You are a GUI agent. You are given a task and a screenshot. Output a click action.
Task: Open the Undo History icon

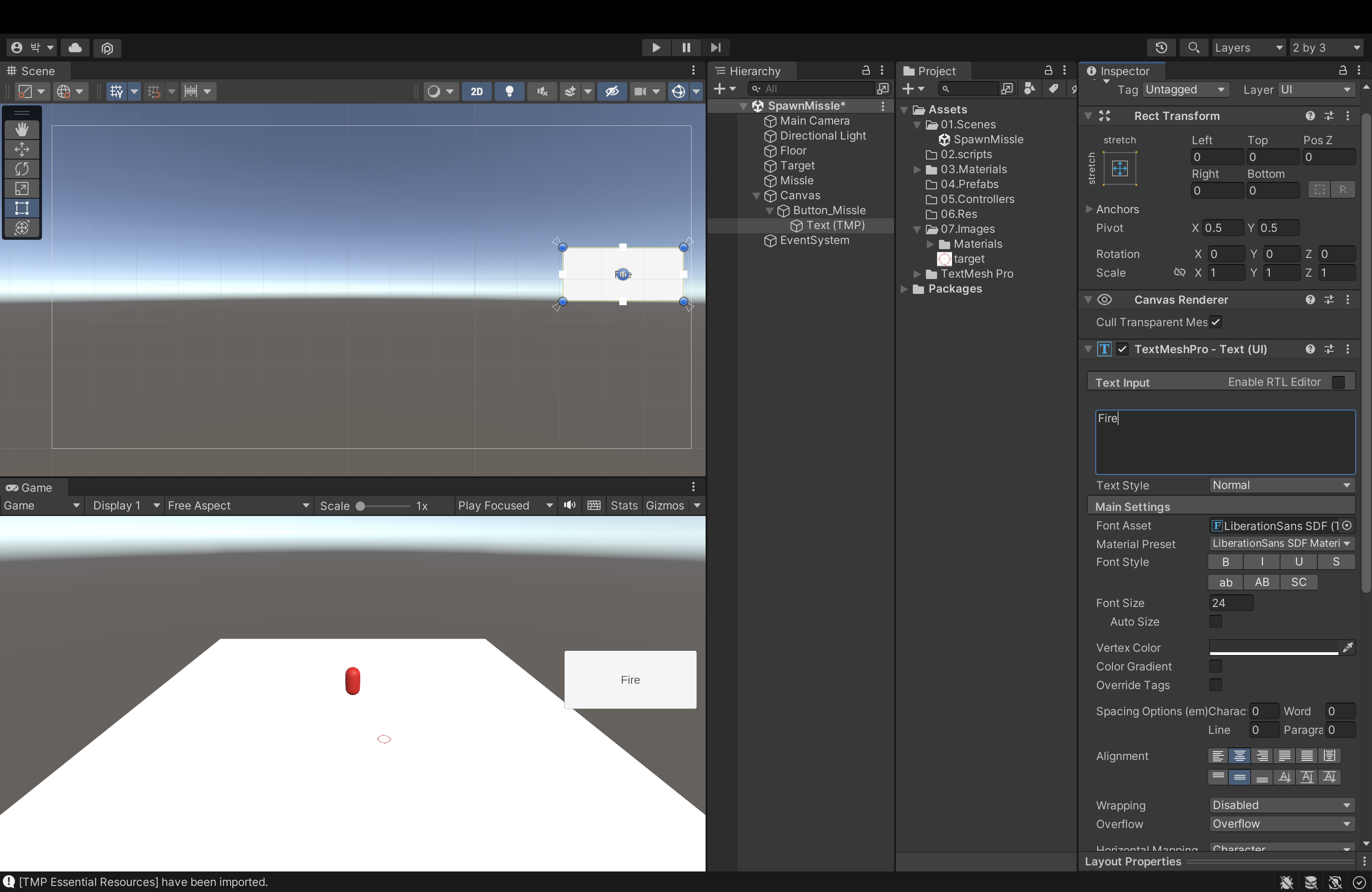click(1161, 47)
